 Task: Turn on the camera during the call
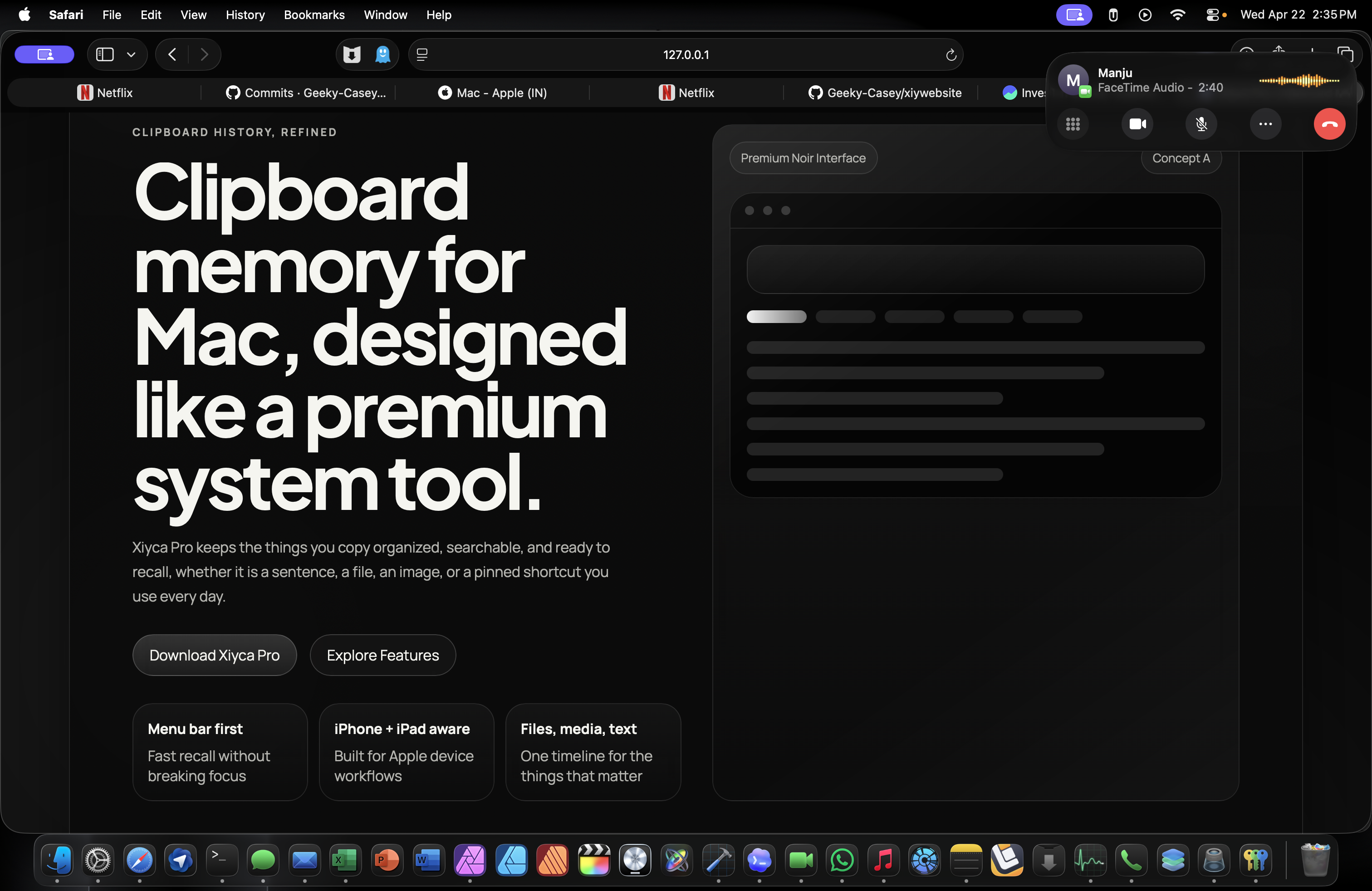click(1137, 124)
